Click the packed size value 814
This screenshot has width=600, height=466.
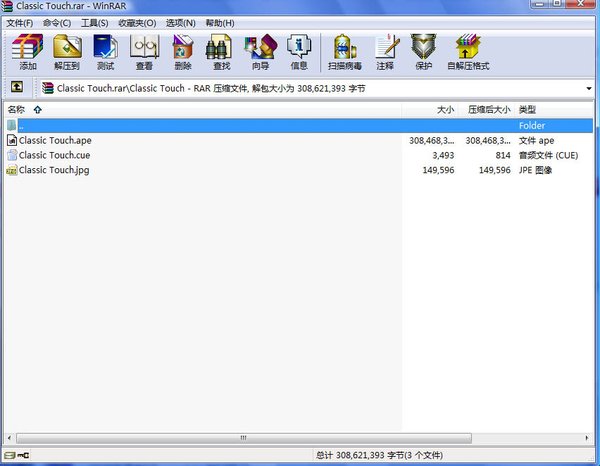(x=503, y=155)
